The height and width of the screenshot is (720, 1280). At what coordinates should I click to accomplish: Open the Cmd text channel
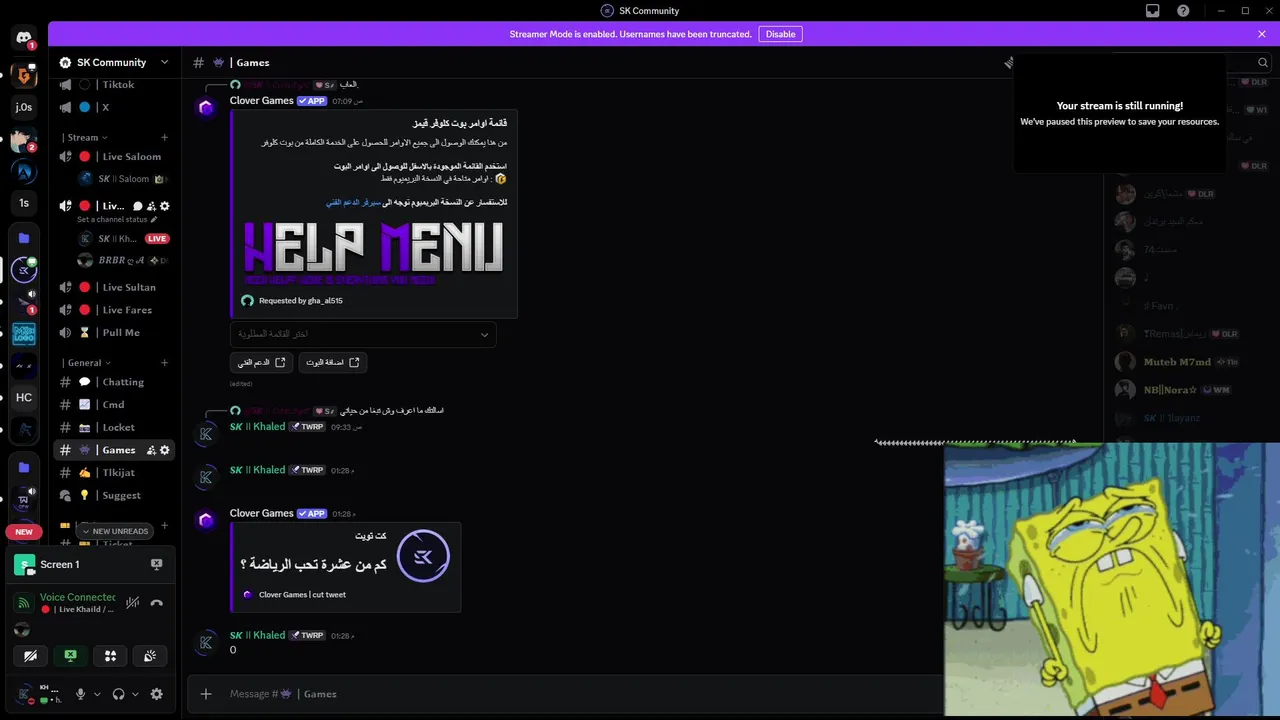coord(114,405)
